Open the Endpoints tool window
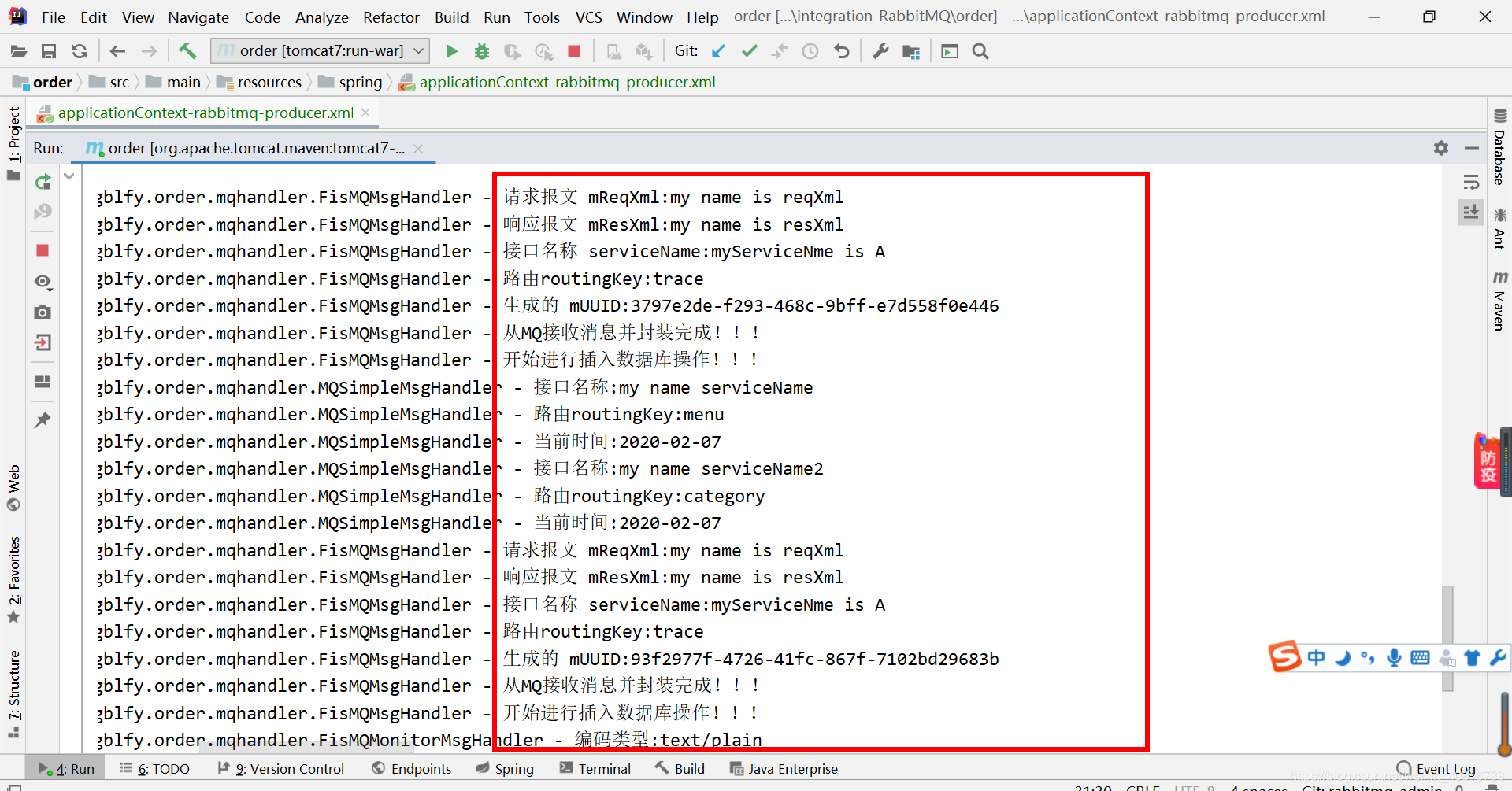1512x791 pixels. coord(412,768)
